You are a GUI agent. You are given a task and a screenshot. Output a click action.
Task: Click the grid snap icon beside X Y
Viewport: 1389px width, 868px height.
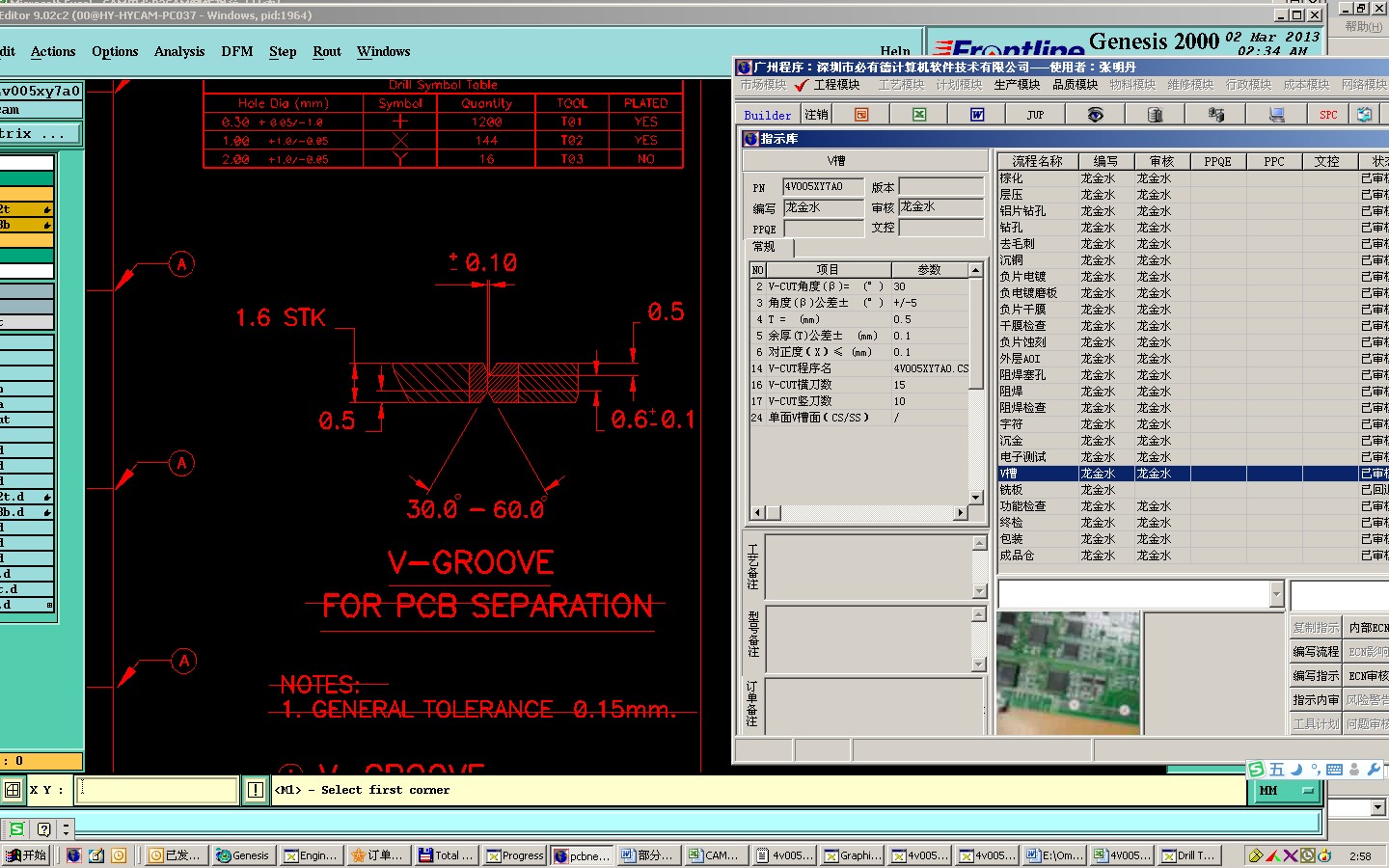tap(13, 790)
